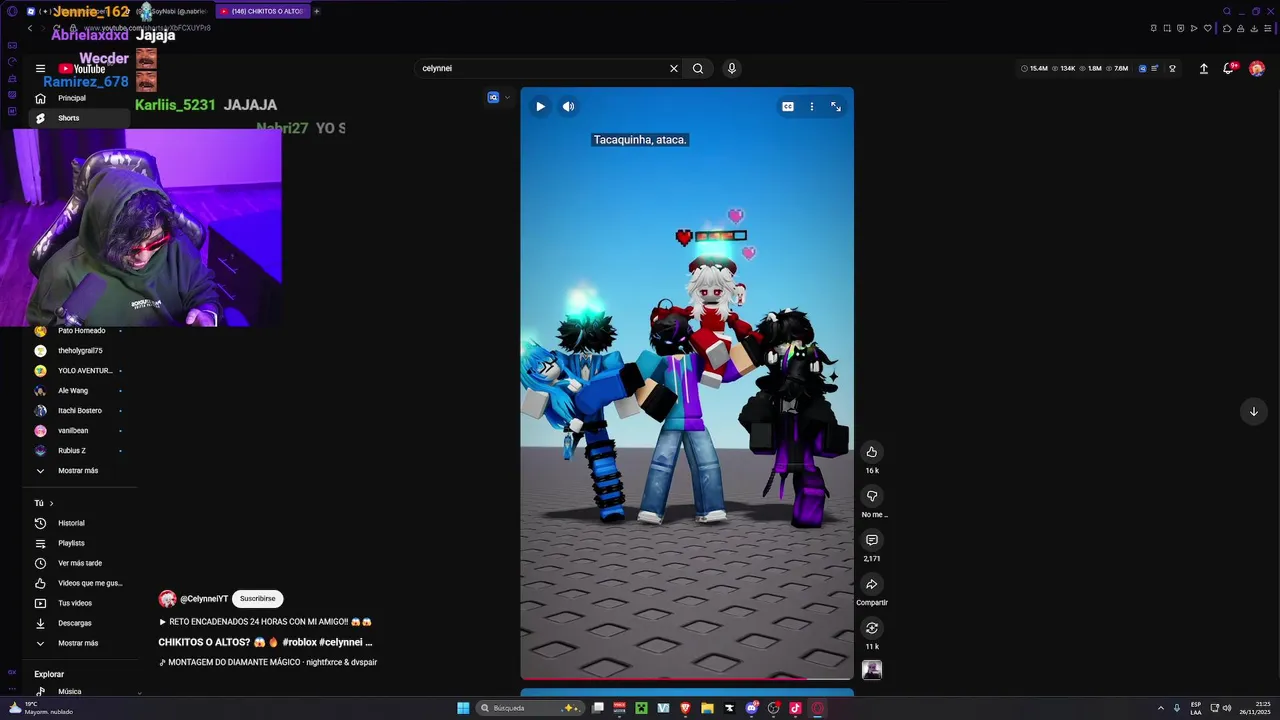Click the Compartir share icon

pos(872,584)
